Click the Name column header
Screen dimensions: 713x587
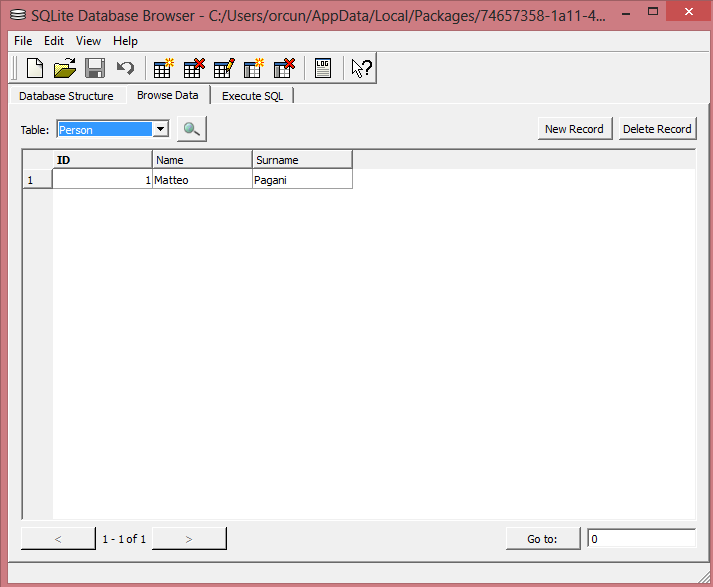point(202,160)
